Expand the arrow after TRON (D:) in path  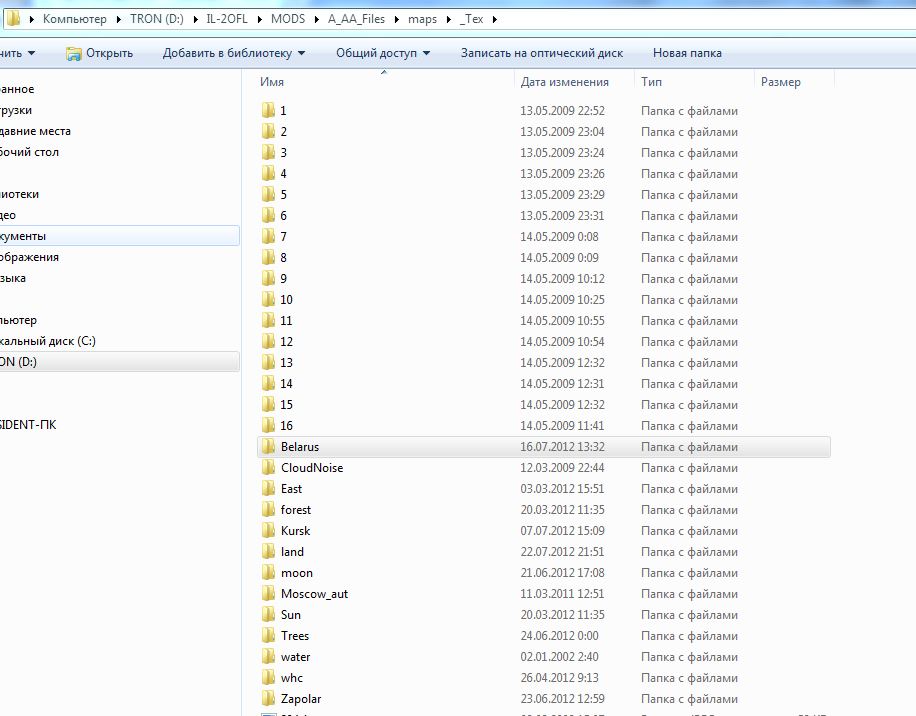(196, 19)
